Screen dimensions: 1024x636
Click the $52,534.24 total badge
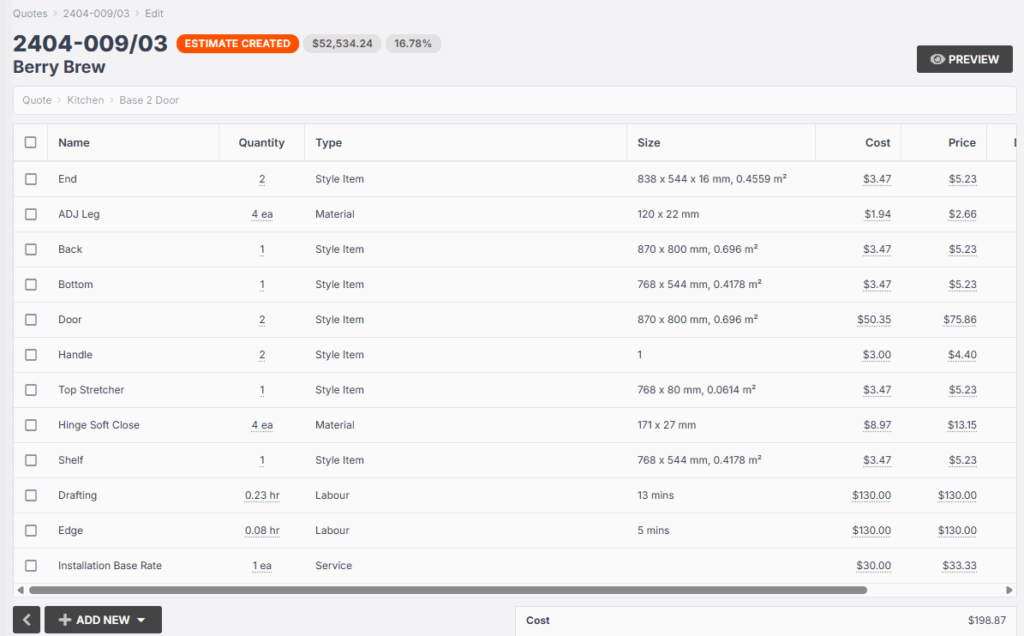[x=342, y=44]
